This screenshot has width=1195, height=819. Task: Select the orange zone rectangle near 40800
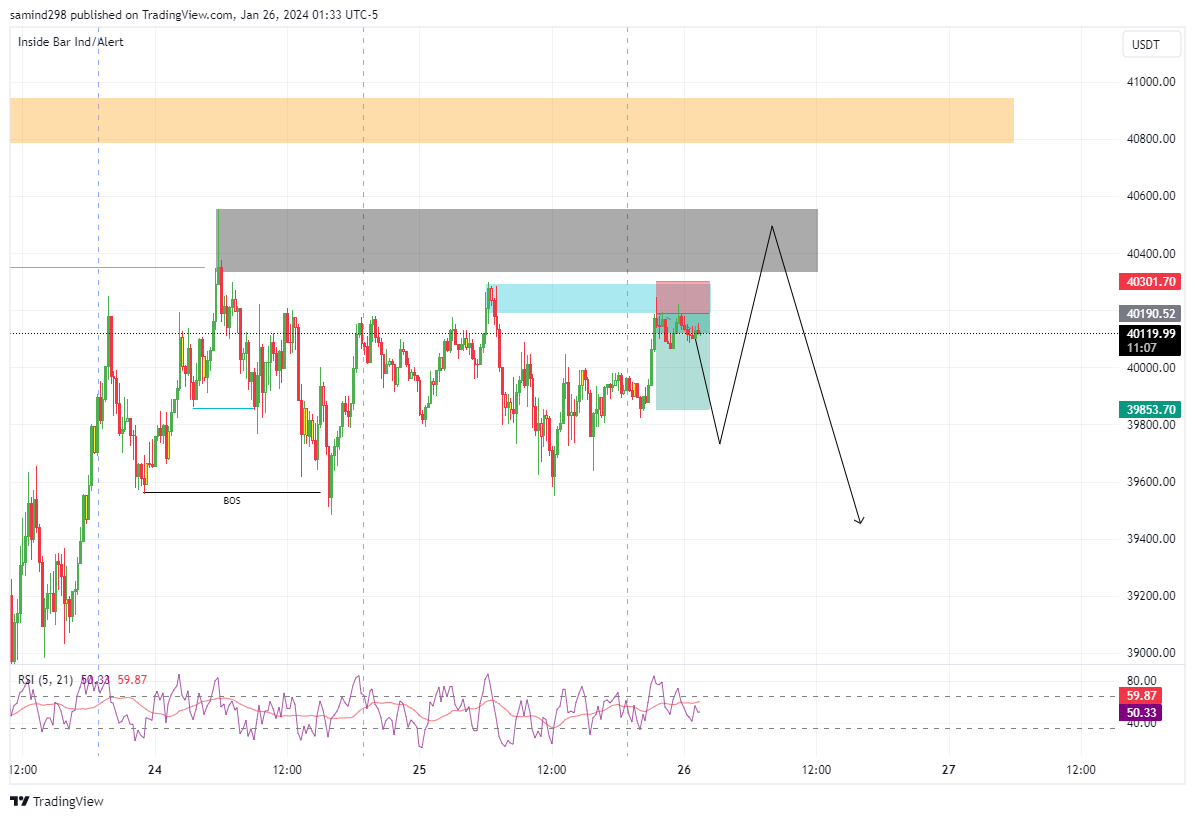(511, 120)
